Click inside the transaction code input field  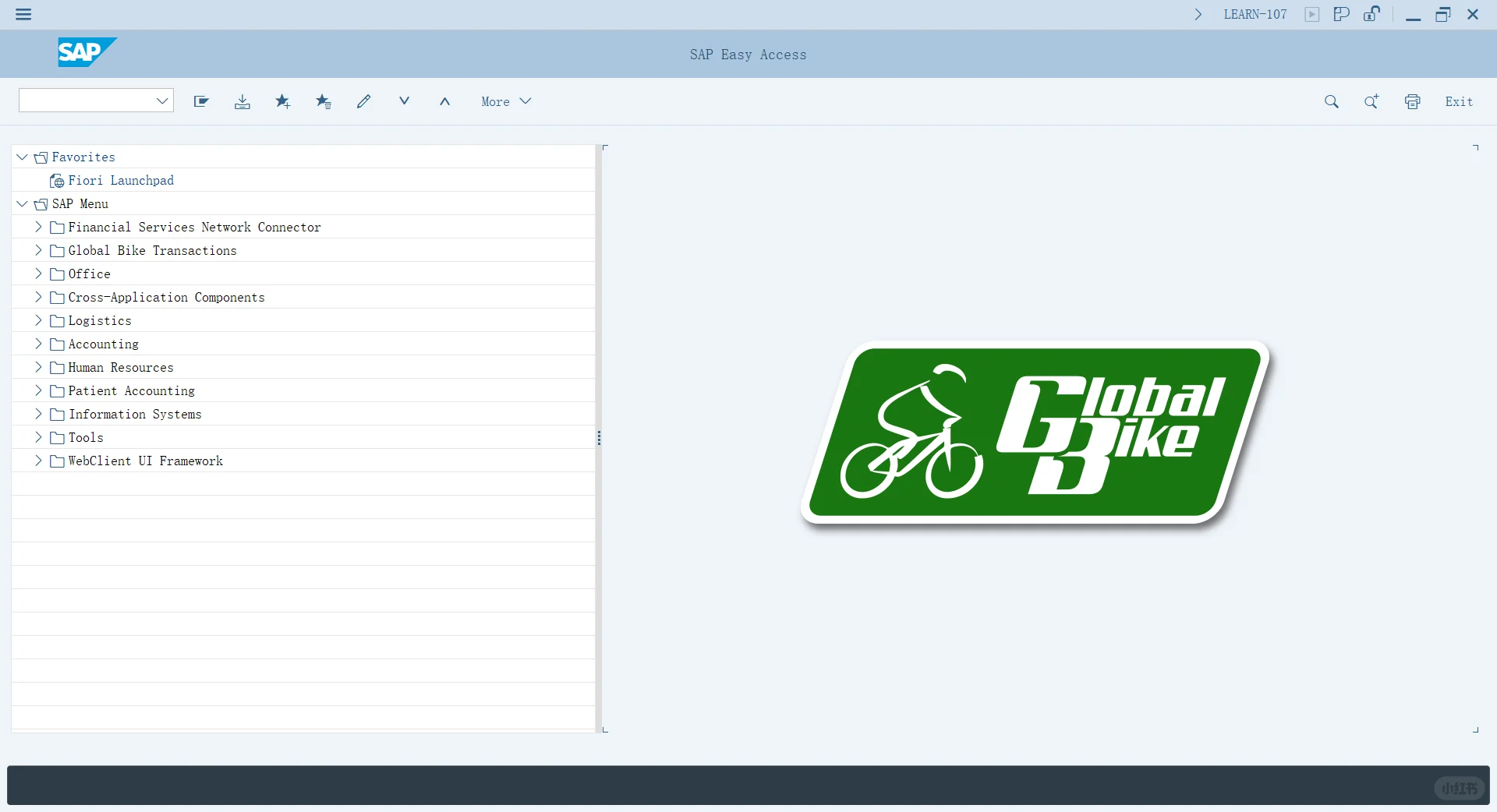point(86,101)
